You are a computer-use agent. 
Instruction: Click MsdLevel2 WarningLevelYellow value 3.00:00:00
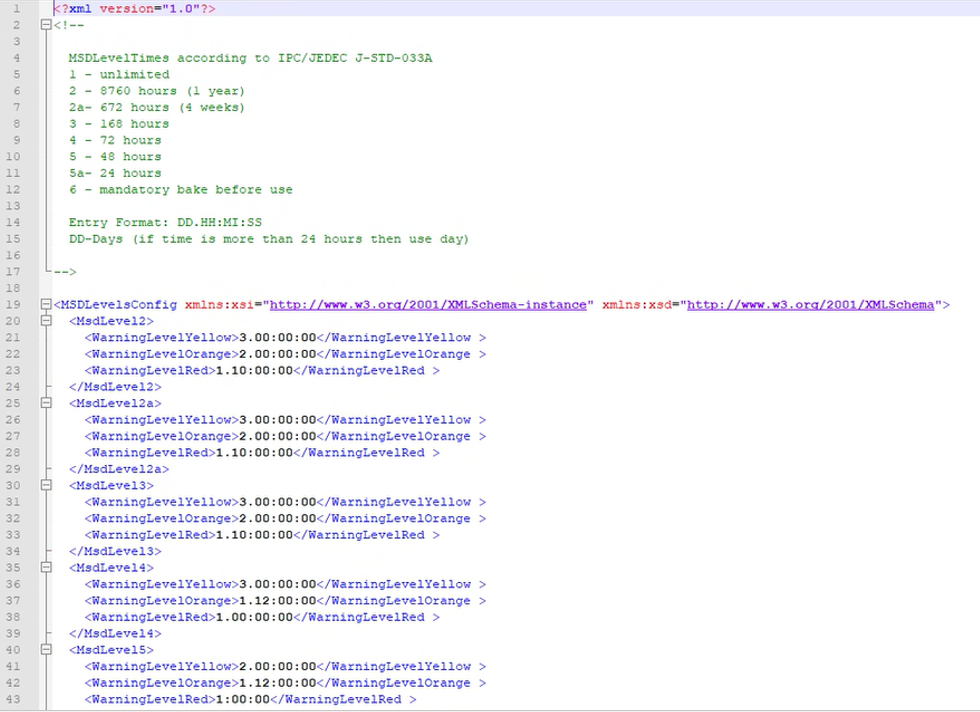pos(278,338)
